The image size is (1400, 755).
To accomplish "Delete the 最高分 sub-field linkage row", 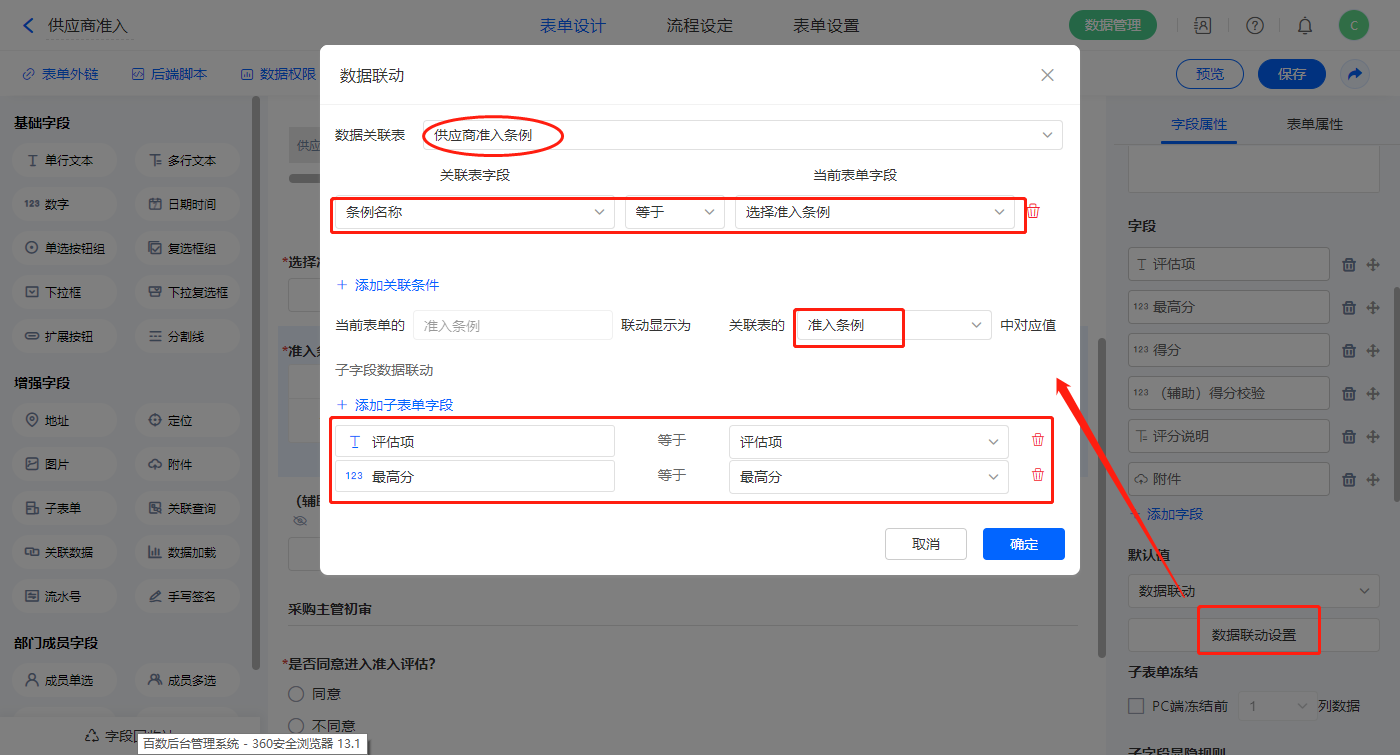I will pyautogui.click(x=1037, y=475).
